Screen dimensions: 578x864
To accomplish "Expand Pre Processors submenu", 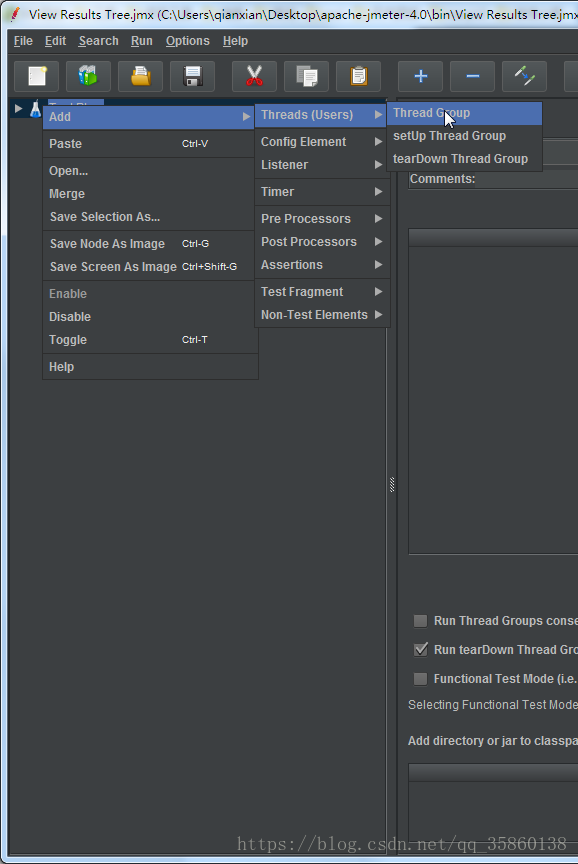I will 322,219.
